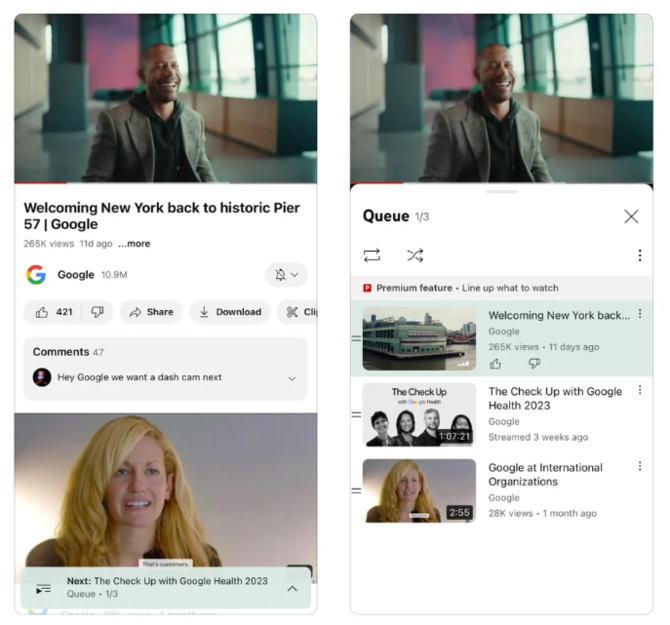Tap the Premium feature red badge icon
670x625 pixels.
367,288
